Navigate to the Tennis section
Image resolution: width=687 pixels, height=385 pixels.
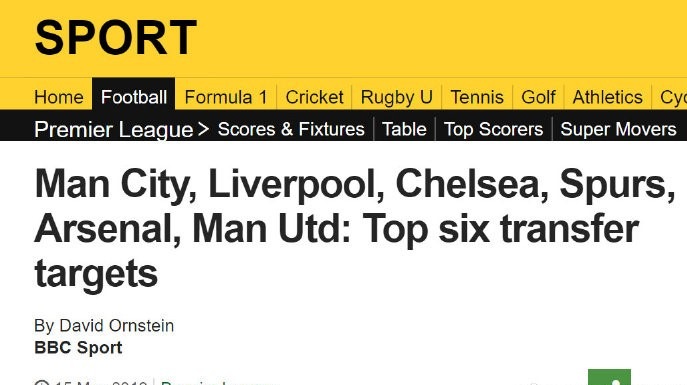[477, 97]
